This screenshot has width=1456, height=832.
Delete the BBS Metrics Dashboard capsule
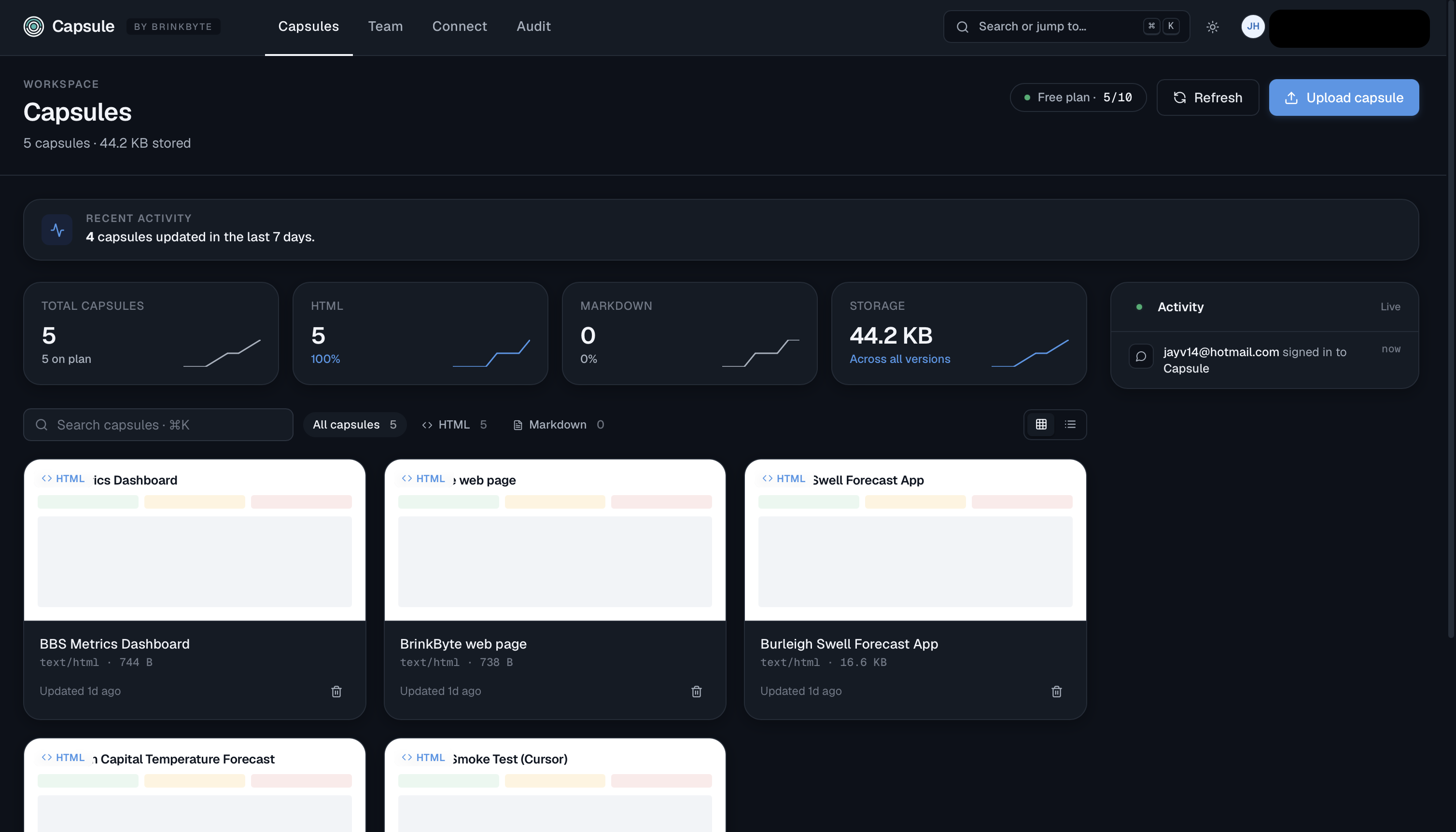coord(336,692)
